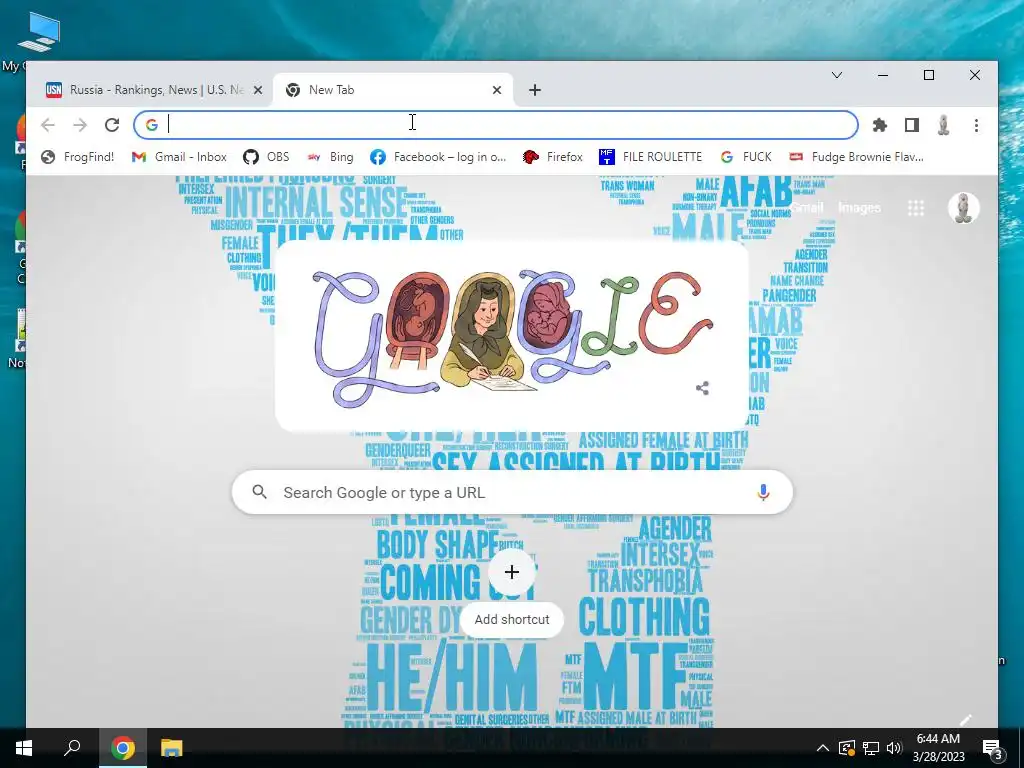This screenshot has height=768, width=1024.
Task: Open the clock showing 6:44 AM
Action: pyautogui.click(x=938, y=748)
